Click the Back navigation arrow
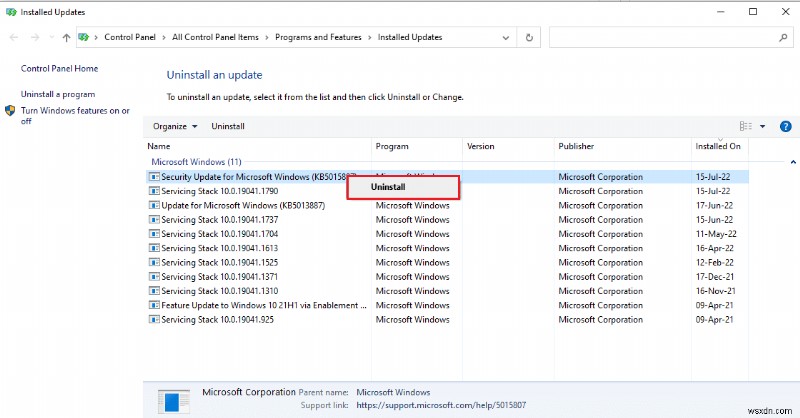The height and width of the screenshot is (418, 800). tap(14, 37)
